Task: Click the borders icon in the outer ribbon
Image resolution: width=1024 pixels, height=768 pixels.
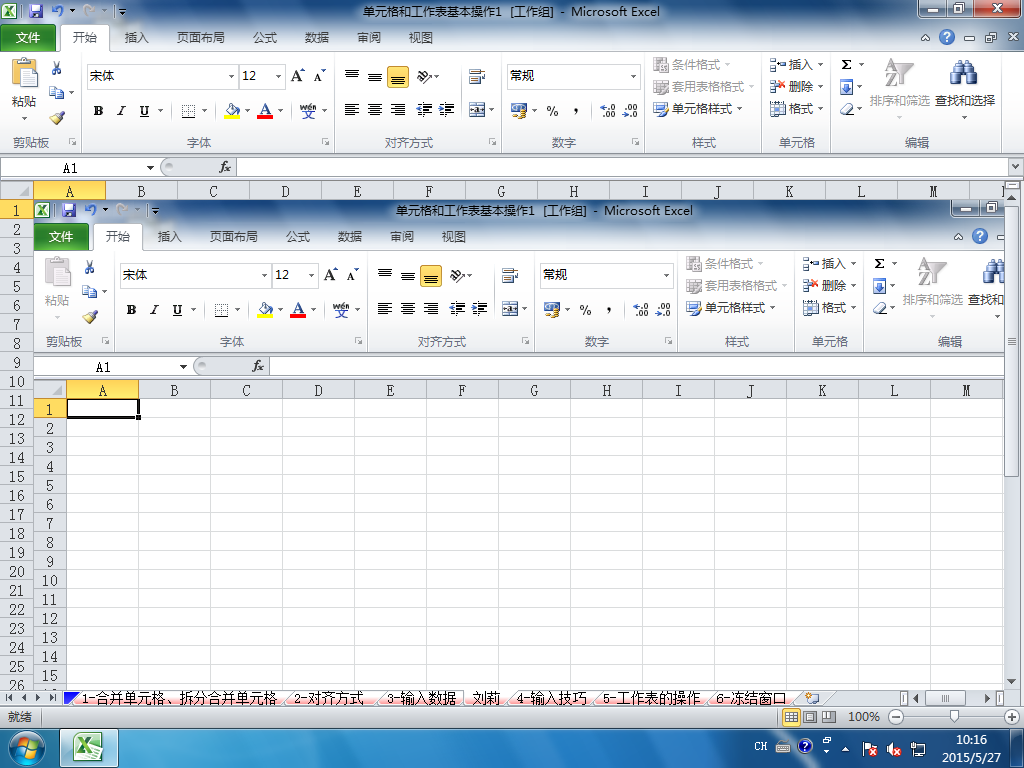Action: (188, 111)
